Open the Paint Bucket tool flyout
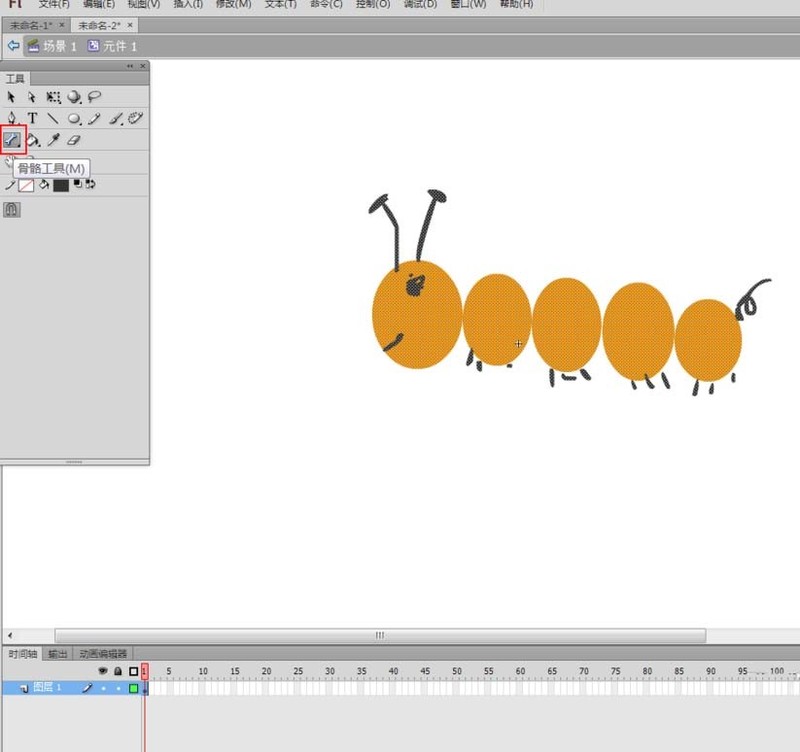Image resolution: width=800 pixels, height=752 pixels. [33, 140]
